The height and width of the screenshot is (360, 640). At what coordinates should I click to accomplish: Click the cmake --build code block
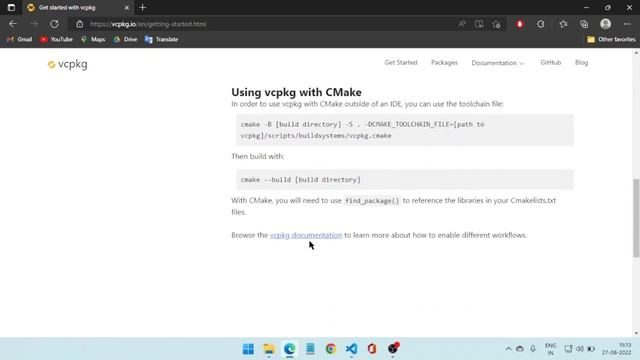(404, 180)
